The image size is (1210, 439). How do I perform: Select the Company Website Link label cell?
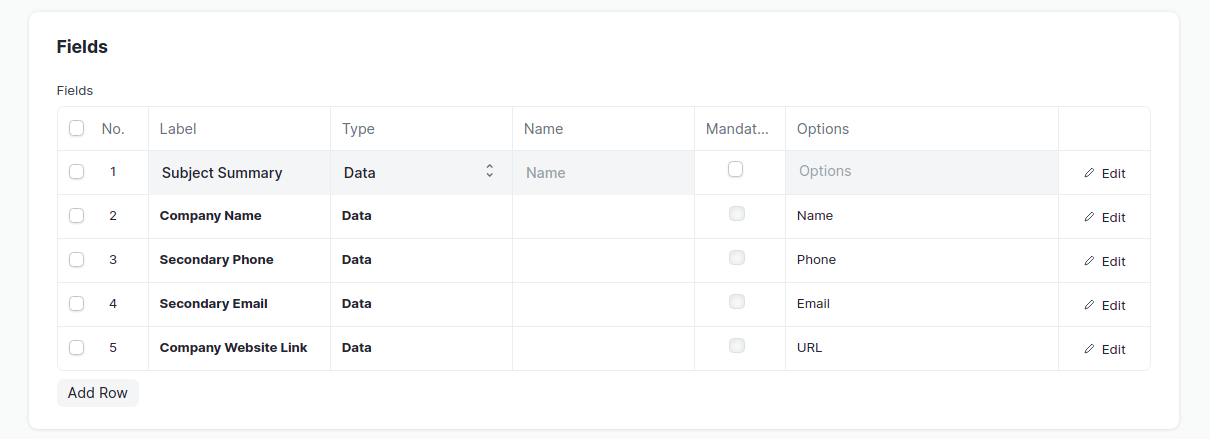click(239, 348)
